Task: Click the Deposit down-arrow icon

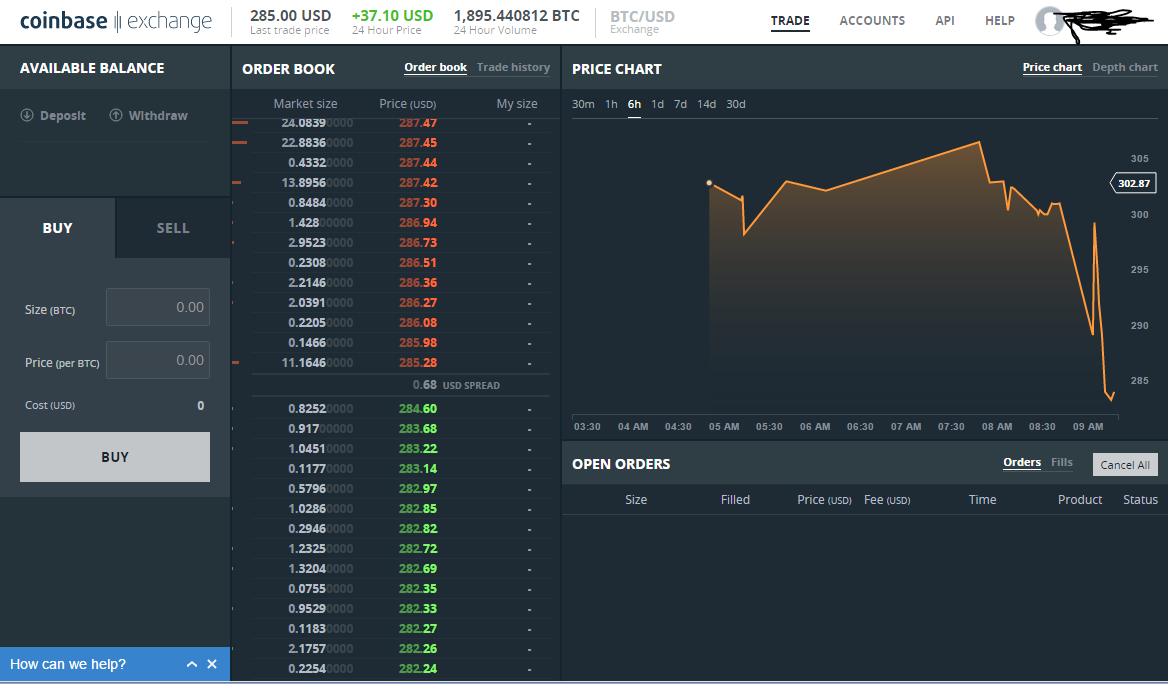Action: tap(27, 115)
